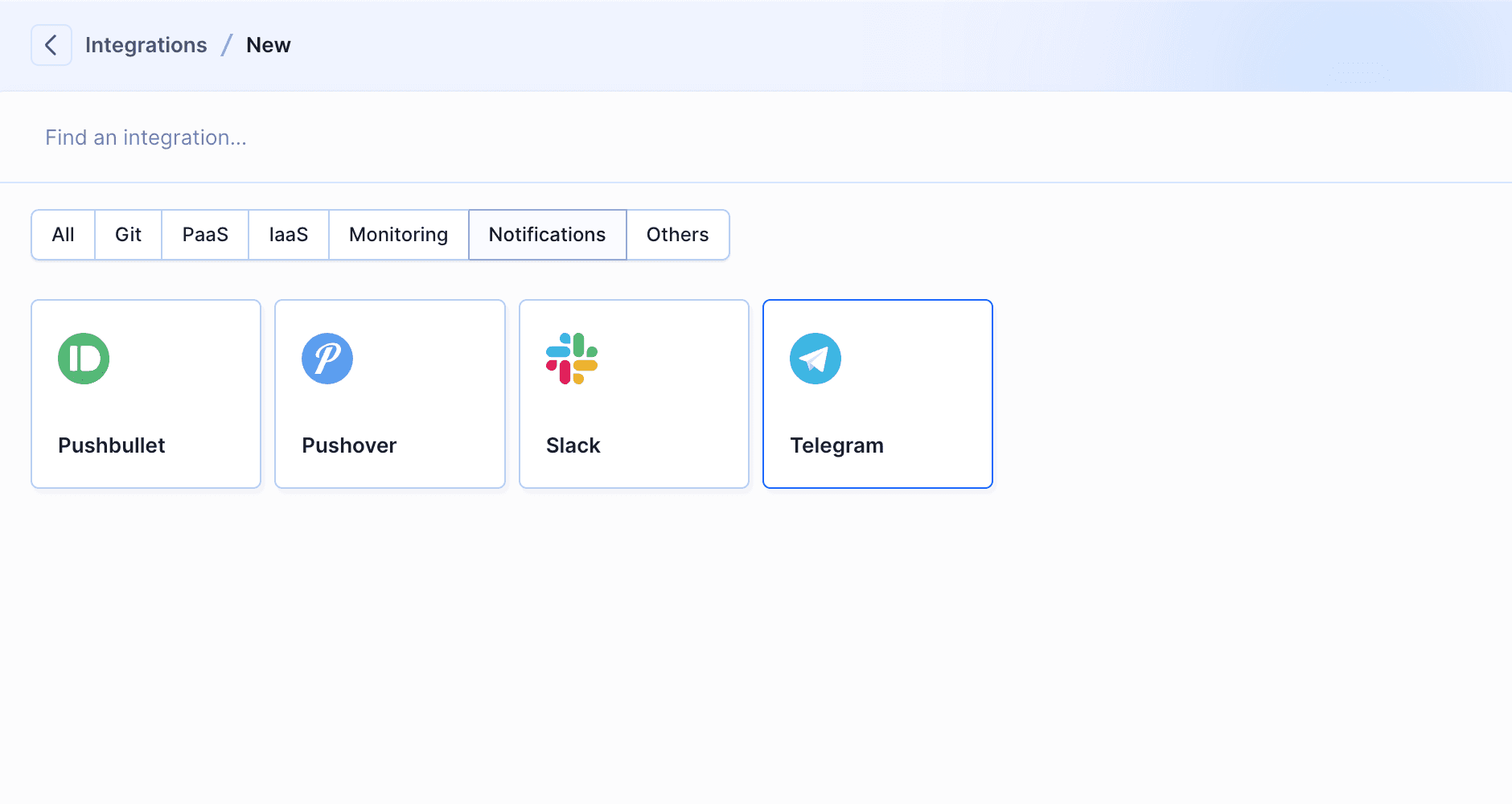Click the Telegram paper plane icon
Image resolution: width=1512 pixels, height=804 pixels.
pyautogui.click(x=816, y=359)
